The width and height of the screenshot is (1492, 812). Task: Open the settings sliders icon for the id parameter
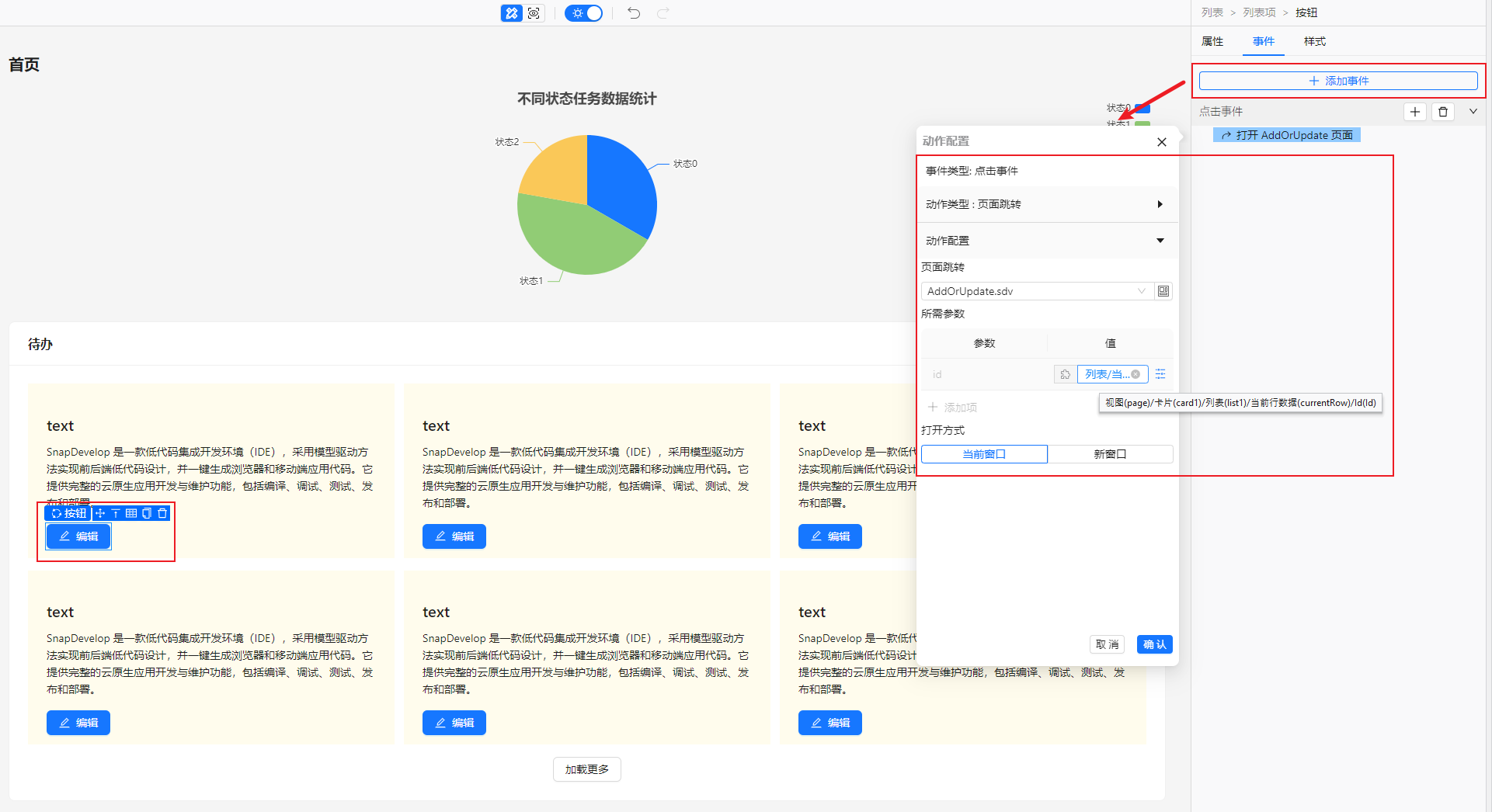[1160, 374]
